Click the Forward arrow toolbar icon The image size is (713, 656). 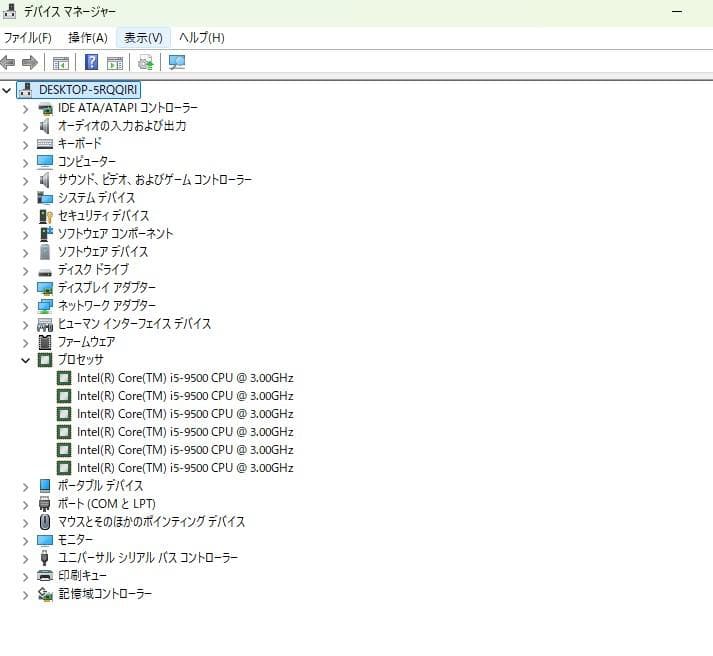coord(30,62)
